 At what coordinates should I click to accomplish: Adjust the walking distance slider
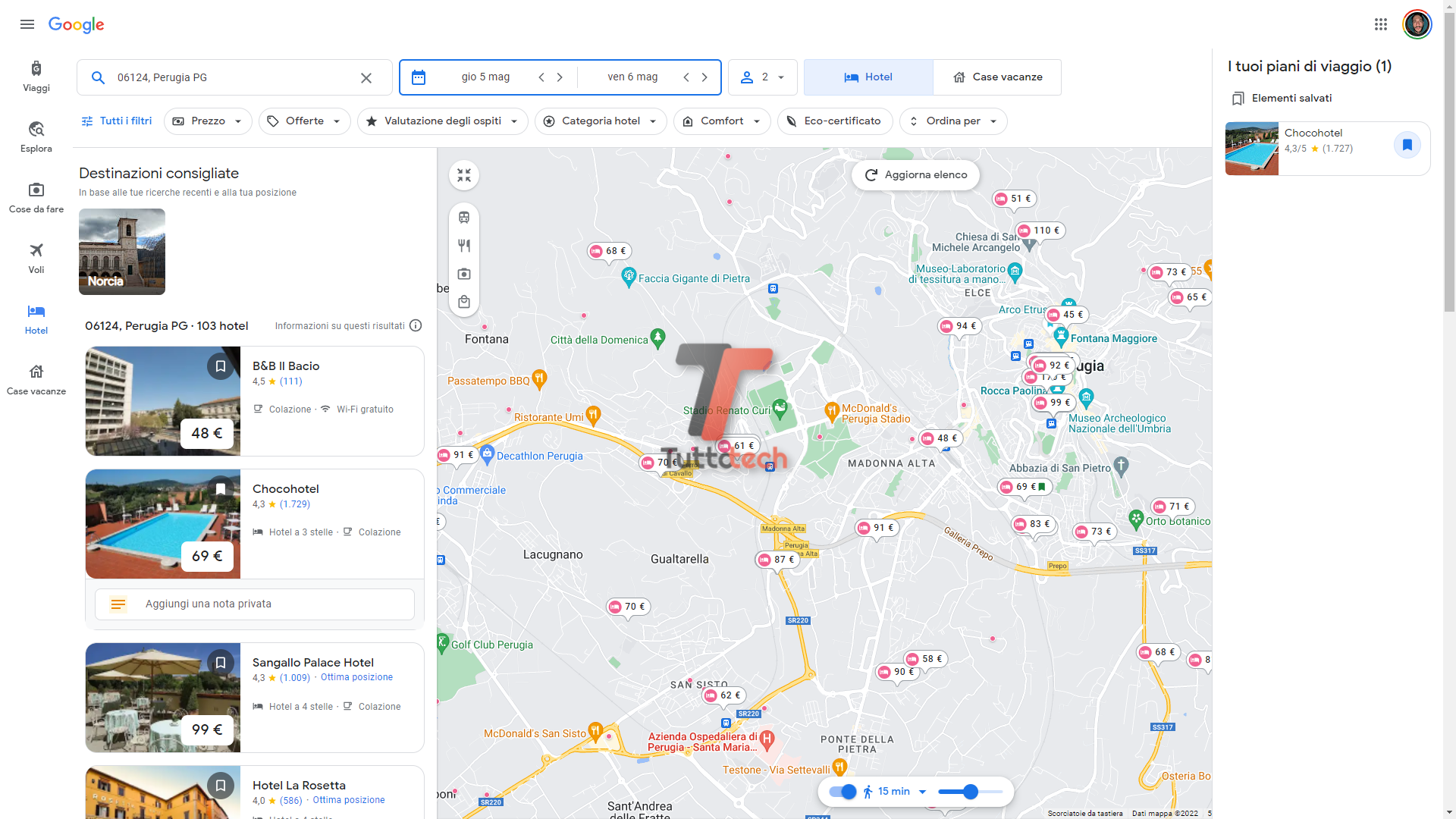(x=971, y=792)
